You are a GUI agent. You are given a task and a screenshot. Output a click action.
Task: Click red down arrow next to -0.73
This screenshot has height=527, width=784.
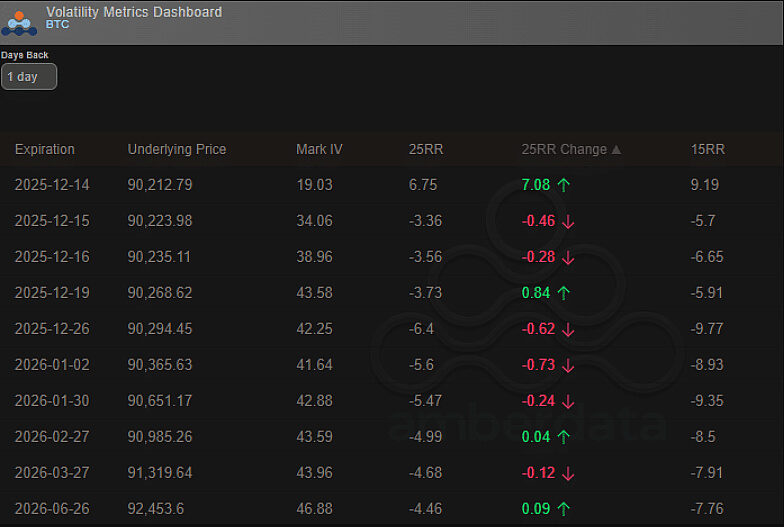568,365
